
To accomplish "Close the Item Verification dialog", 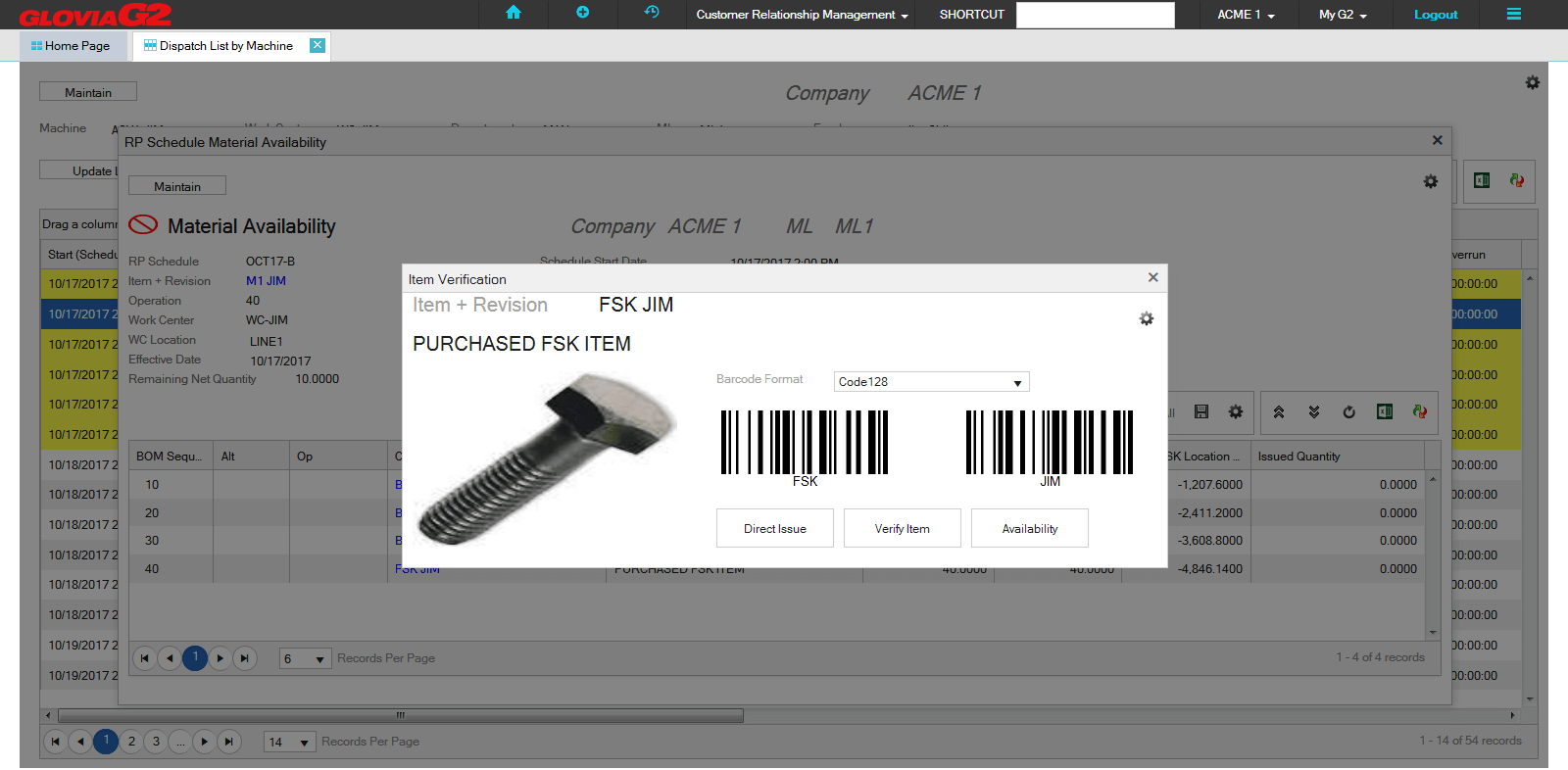I will tap(1153, 278).
